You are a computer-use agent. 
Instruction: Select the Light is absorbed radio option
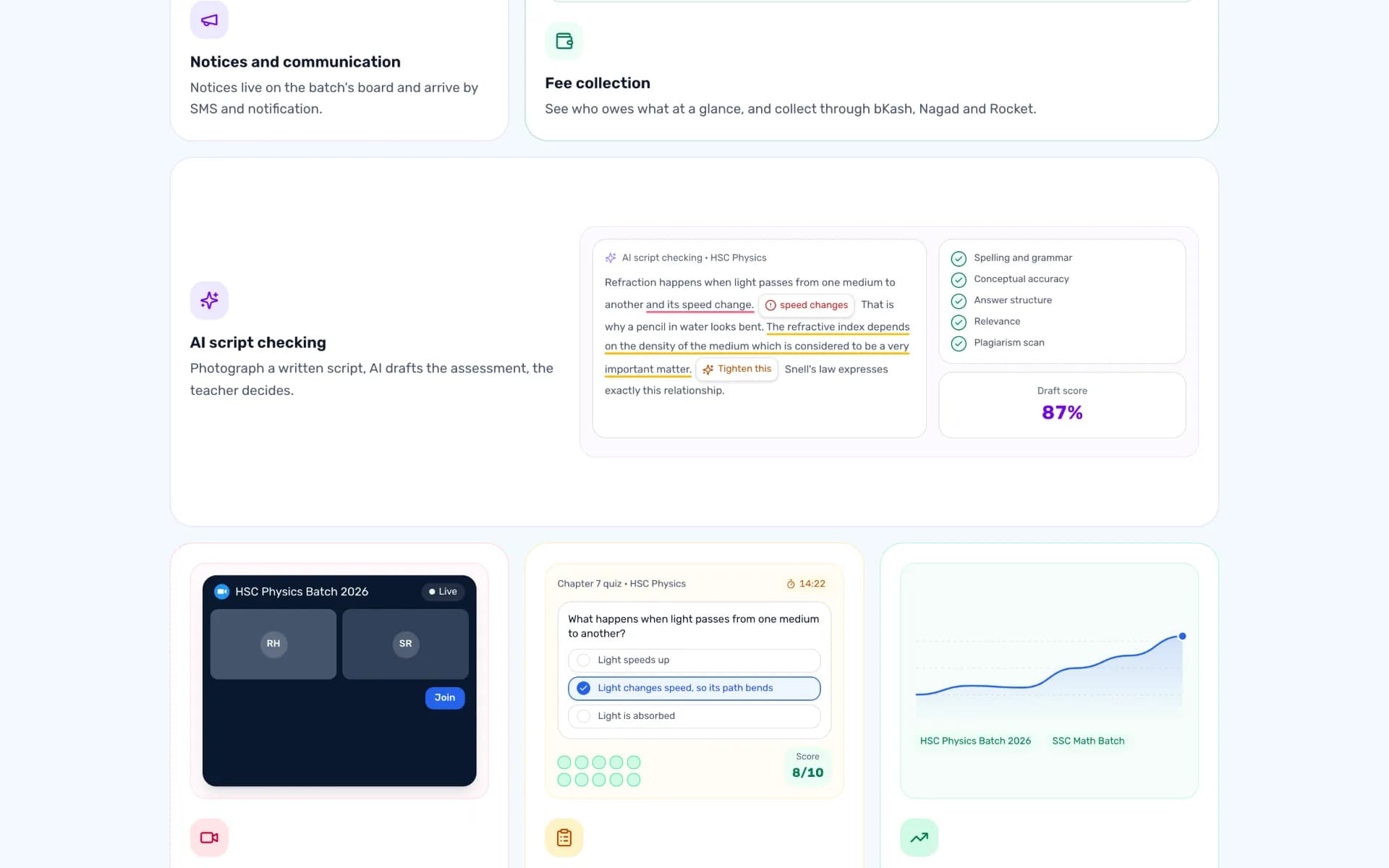[694, 716]
